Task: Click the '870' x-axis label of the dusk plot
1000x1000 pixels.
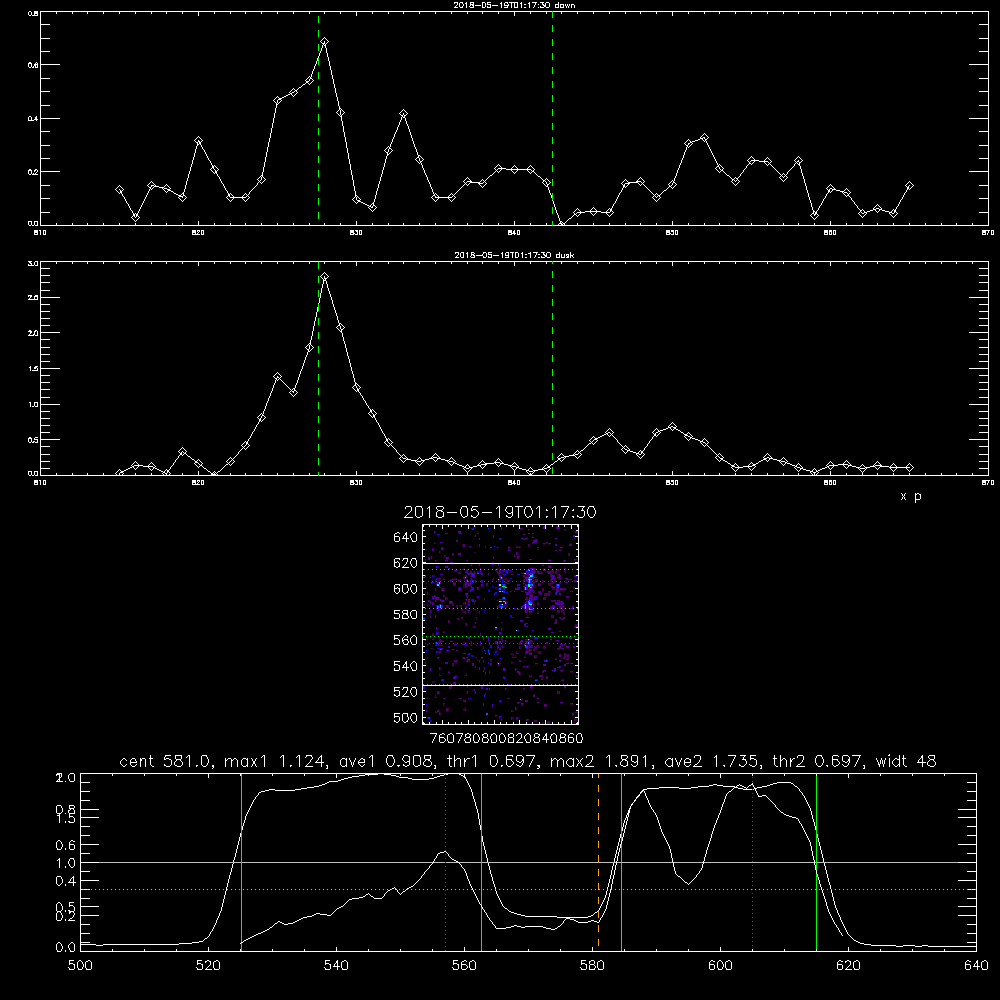Action: pos(988,483)
